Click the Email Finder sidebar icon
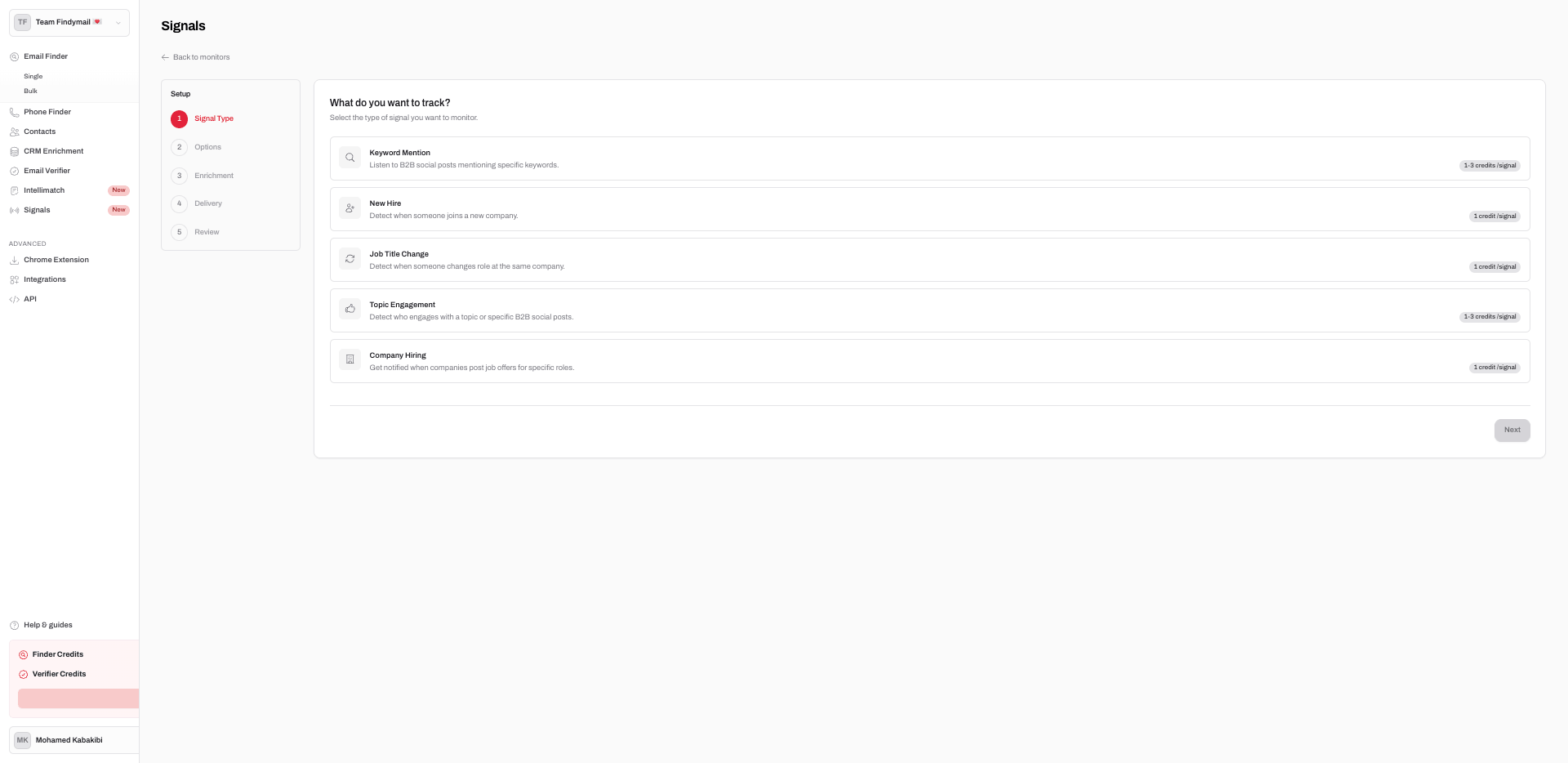Image resolution: width=1568 pixels, height=763 pixels. 14,57
